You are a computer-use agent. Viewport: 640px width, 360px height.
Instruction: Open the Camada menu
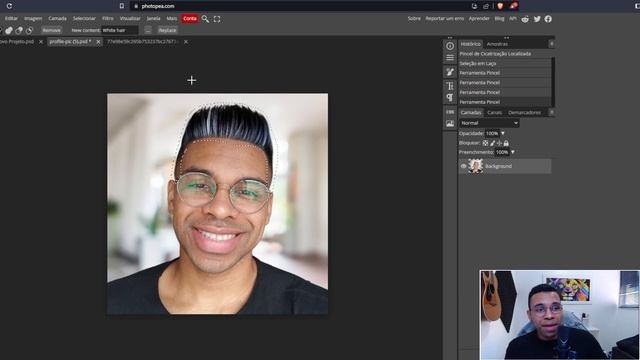[x=58, y=18]
